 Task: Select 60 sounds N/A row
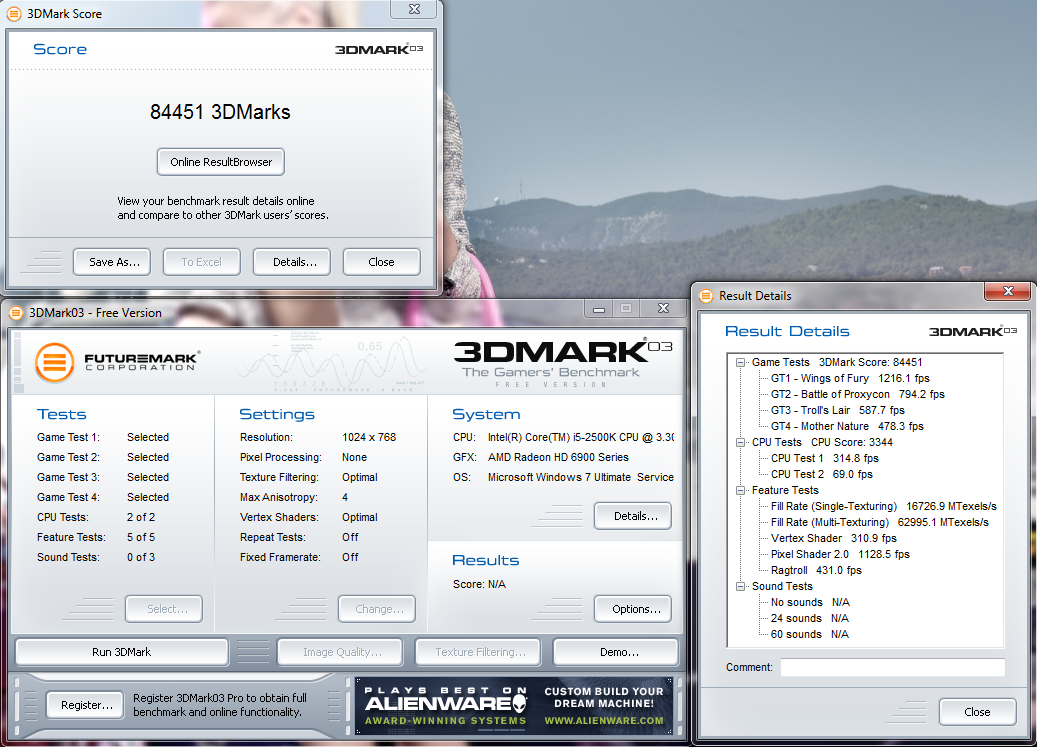[x=809, y=634]
